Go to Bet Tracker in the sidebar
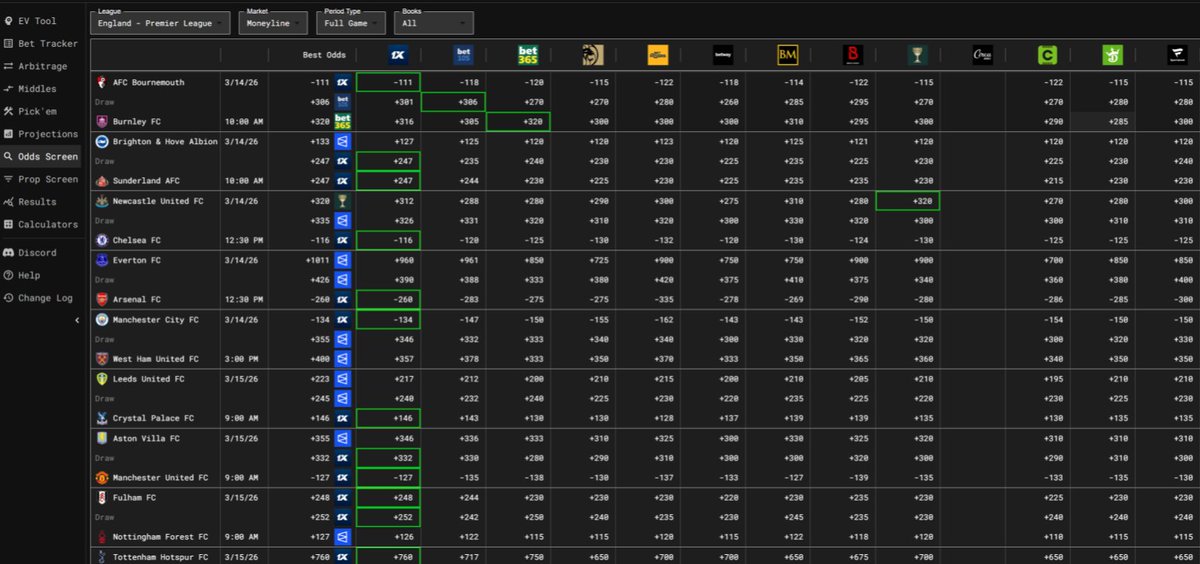Viewport: 1200px width, 564px height. click(x=41, y=44)
